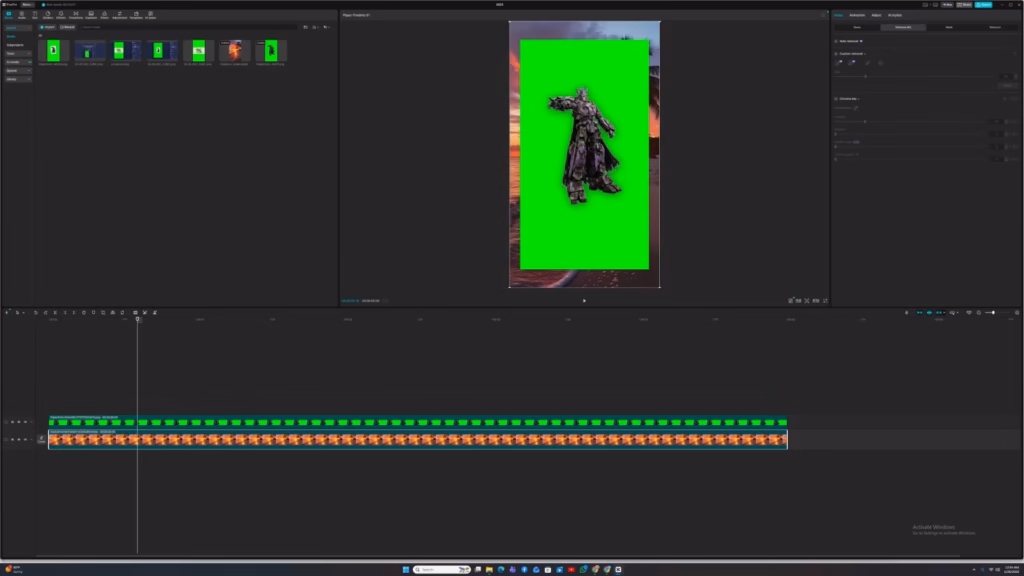Open the Filters tab
Viewport: 1024px width, 576px height.
(104, 14)
